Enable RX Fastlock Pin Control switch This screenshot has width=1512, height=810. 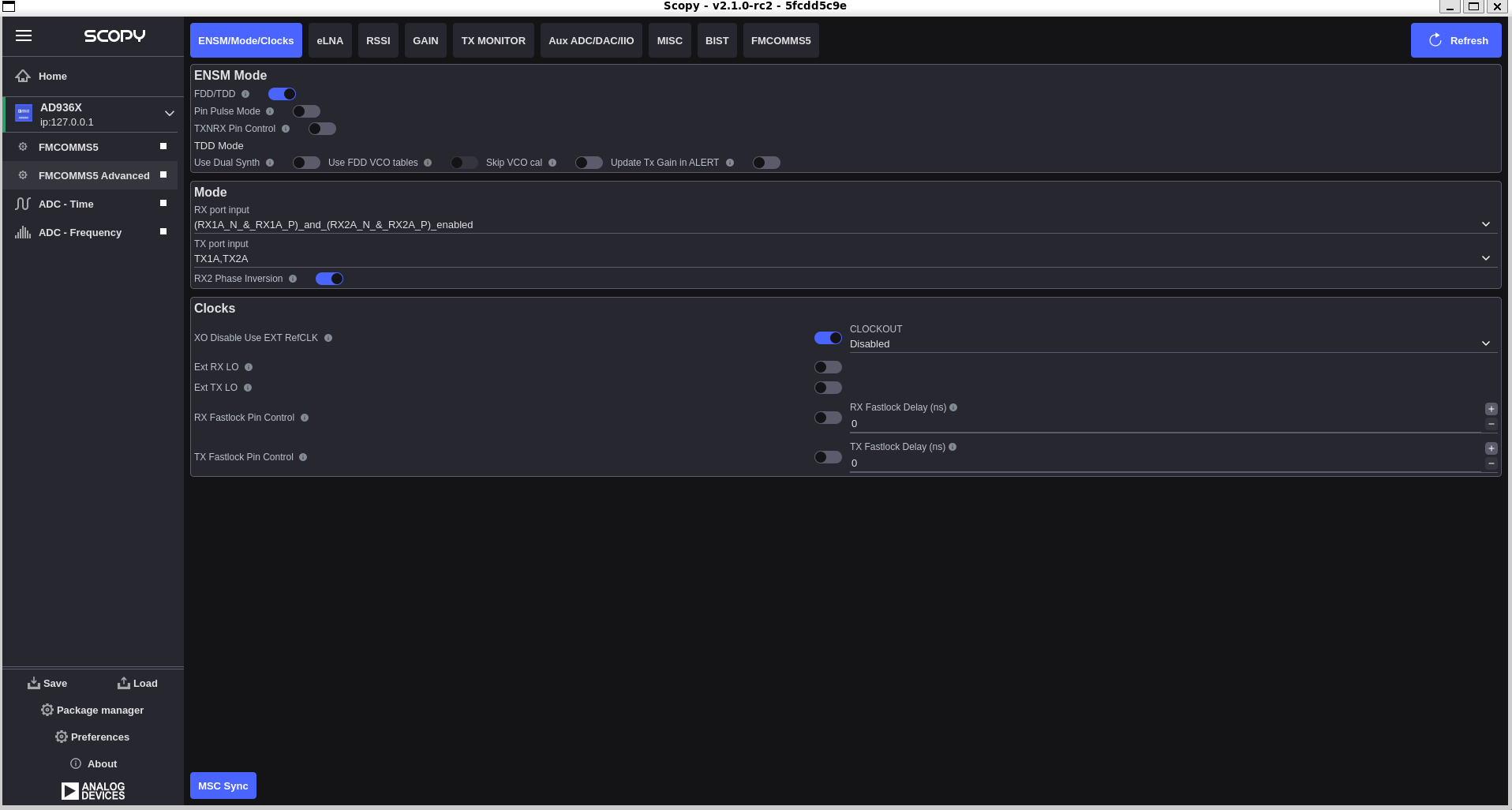point(828,418)
